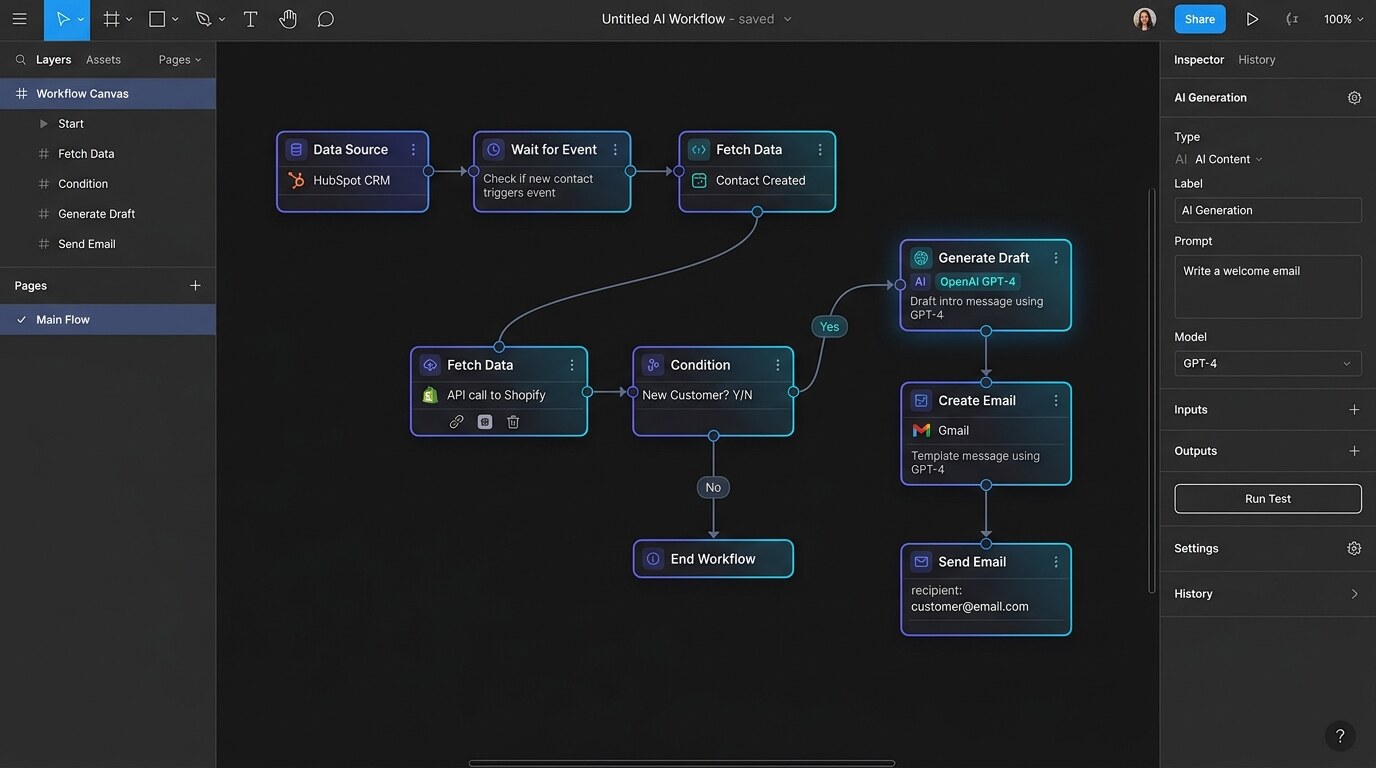Open the Model GPT-4 dropdown
The width and height of the screenshot is (1376, 768).
(1268, 364)
